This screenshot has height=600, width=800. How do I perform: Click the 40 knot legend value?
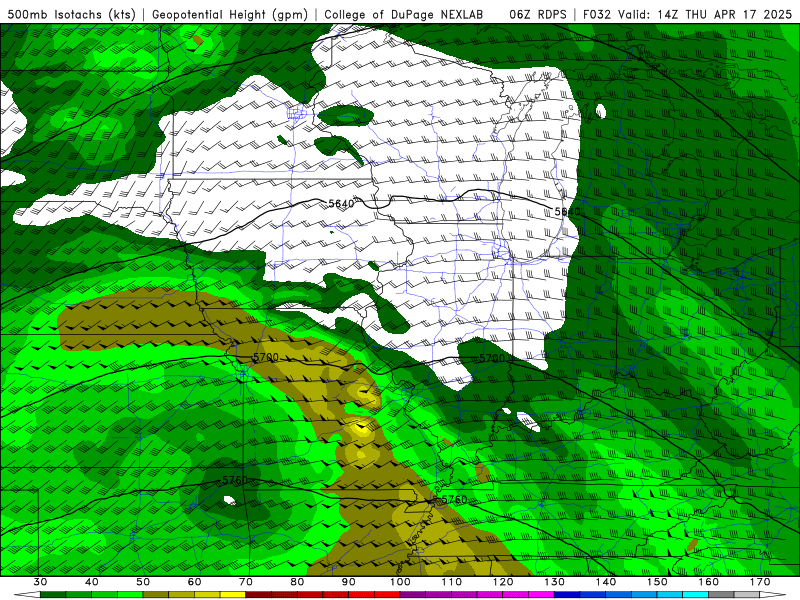coord(92,582)
